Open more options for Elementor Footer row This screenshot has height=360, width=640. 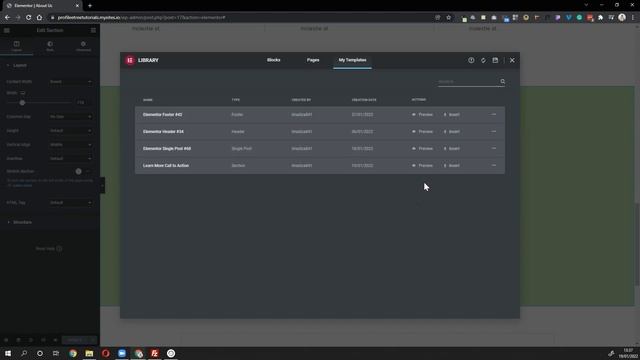coord(494,115)
